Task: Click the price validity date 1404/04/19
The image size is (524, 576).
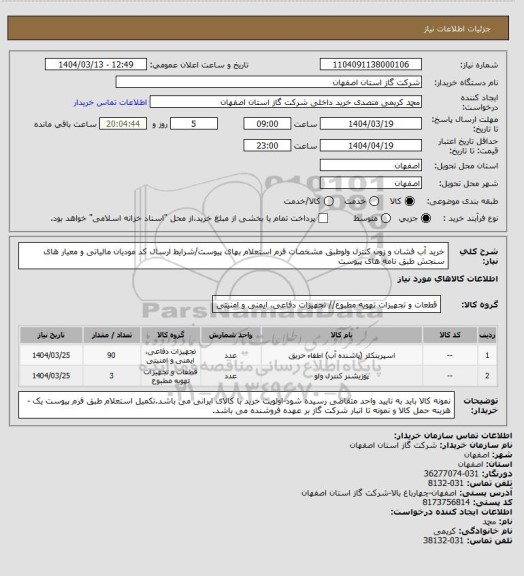Action: point(371,145)
